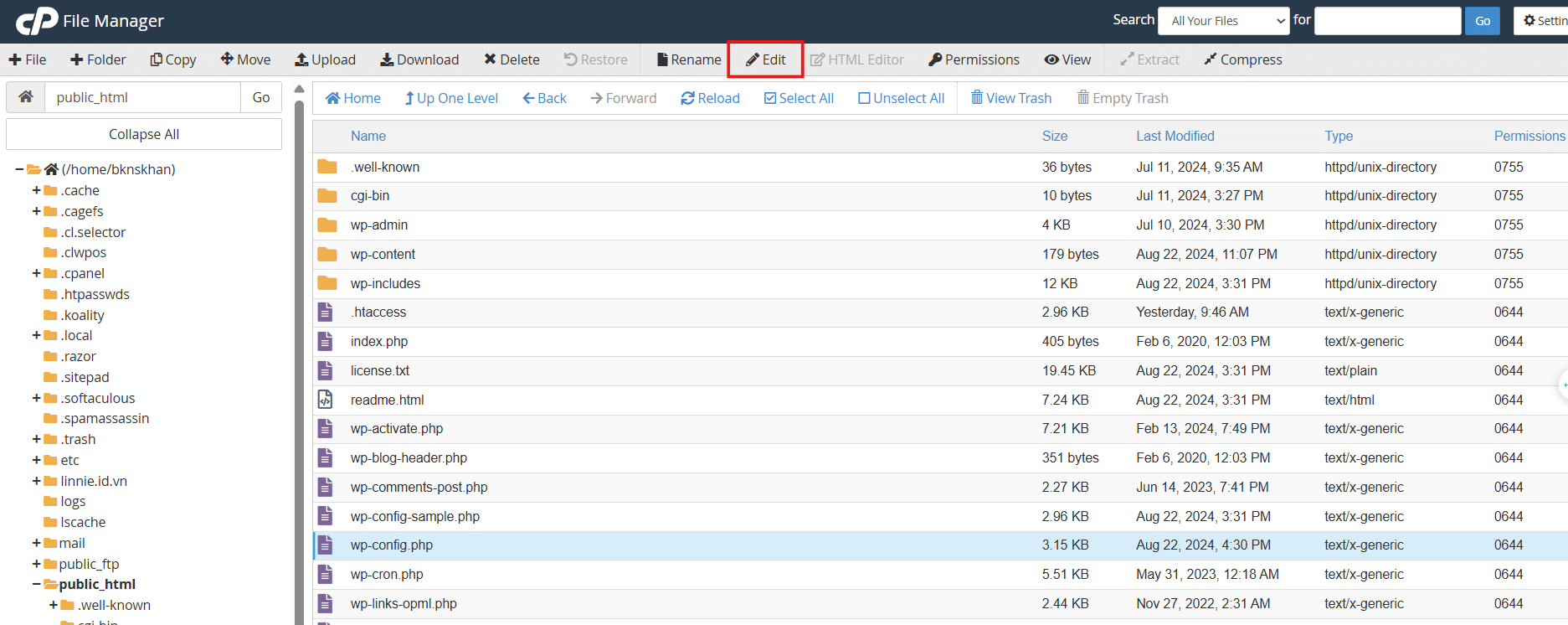Click the wp-config.php file icon
Screen dimensions: 1568x625
pos(325,545)
